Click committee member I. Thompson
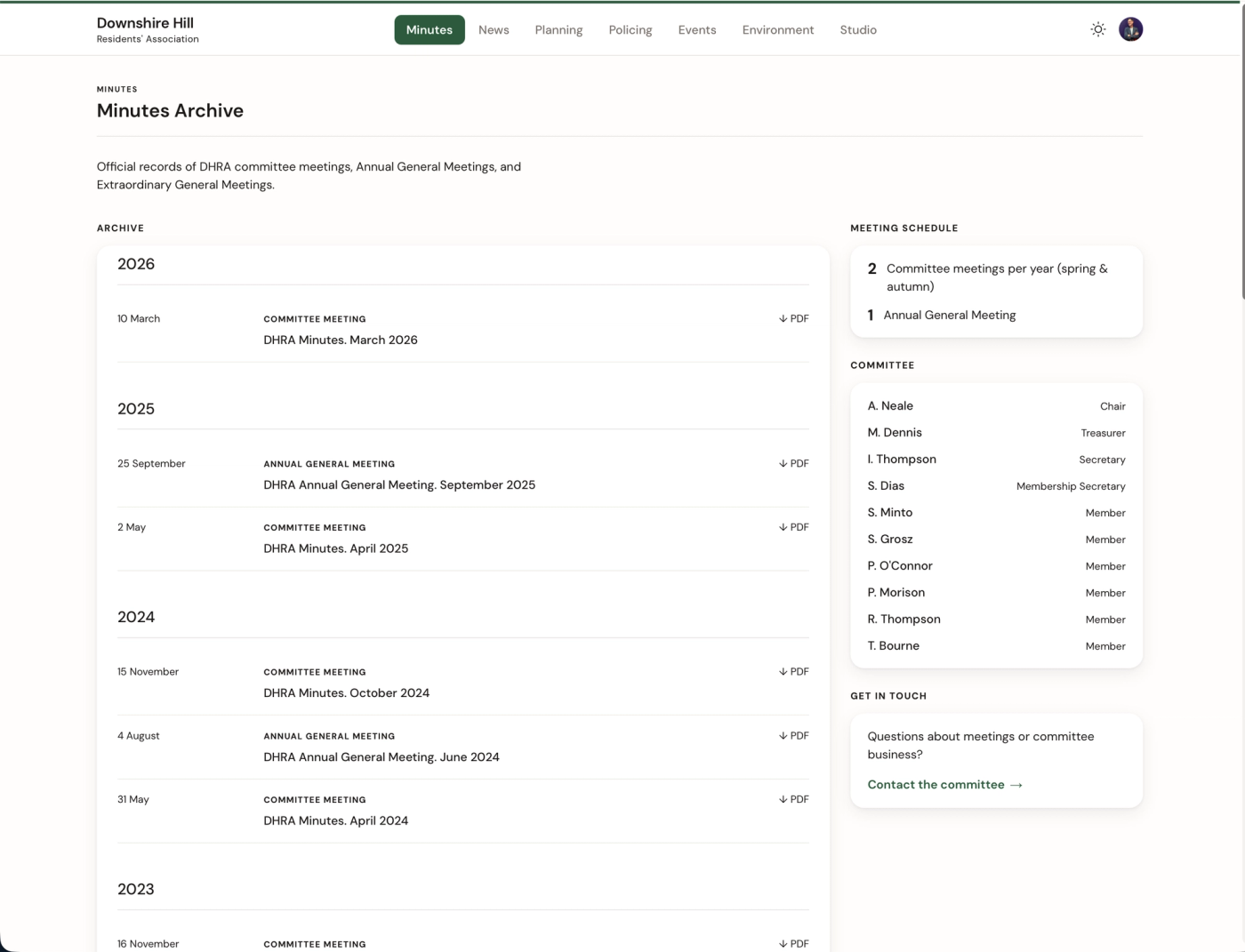The height and width of the screenshot is (952, 1245). (902, 459)
